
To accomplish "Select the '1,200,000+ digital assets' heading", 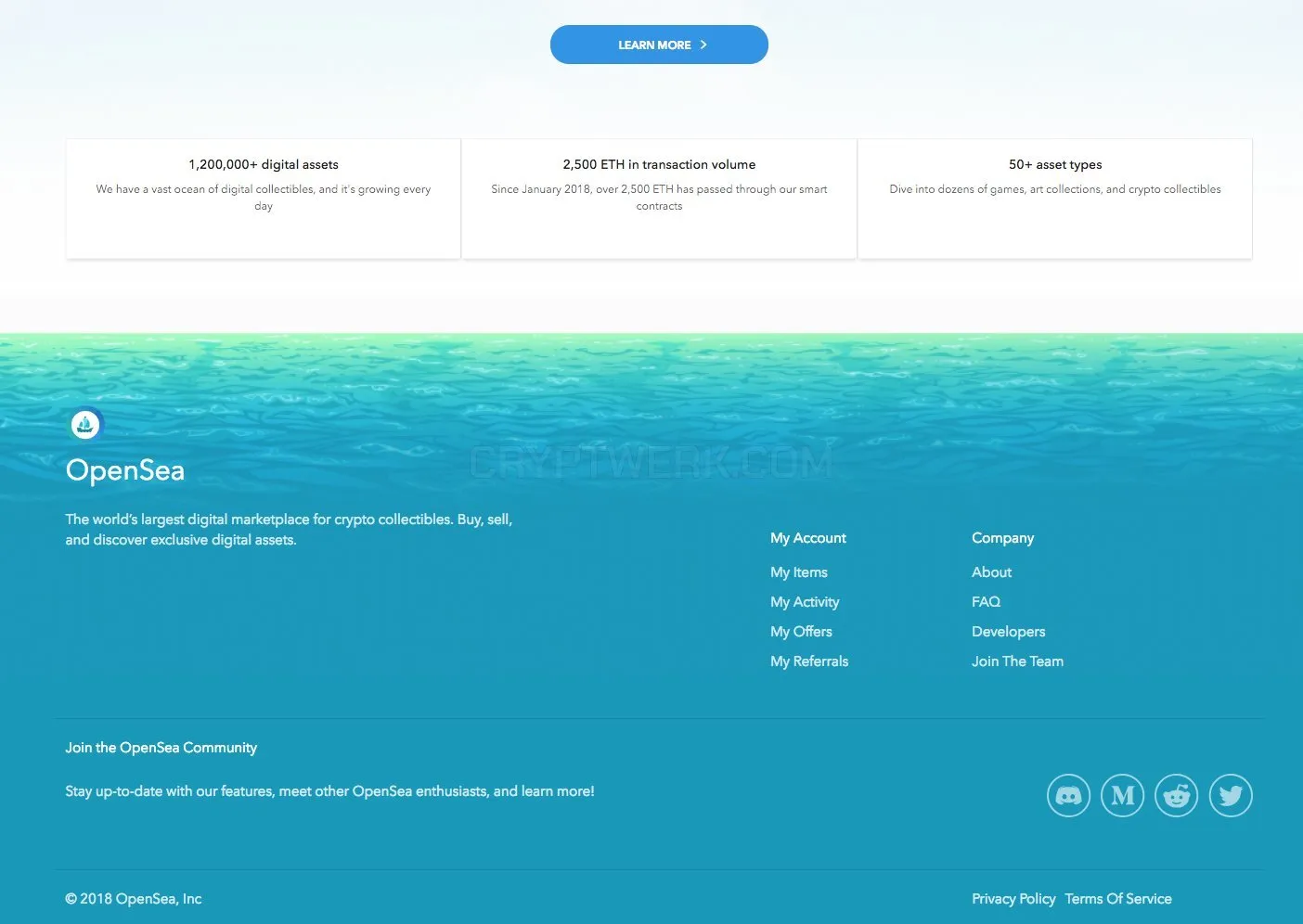I will (x=264, y=164).
